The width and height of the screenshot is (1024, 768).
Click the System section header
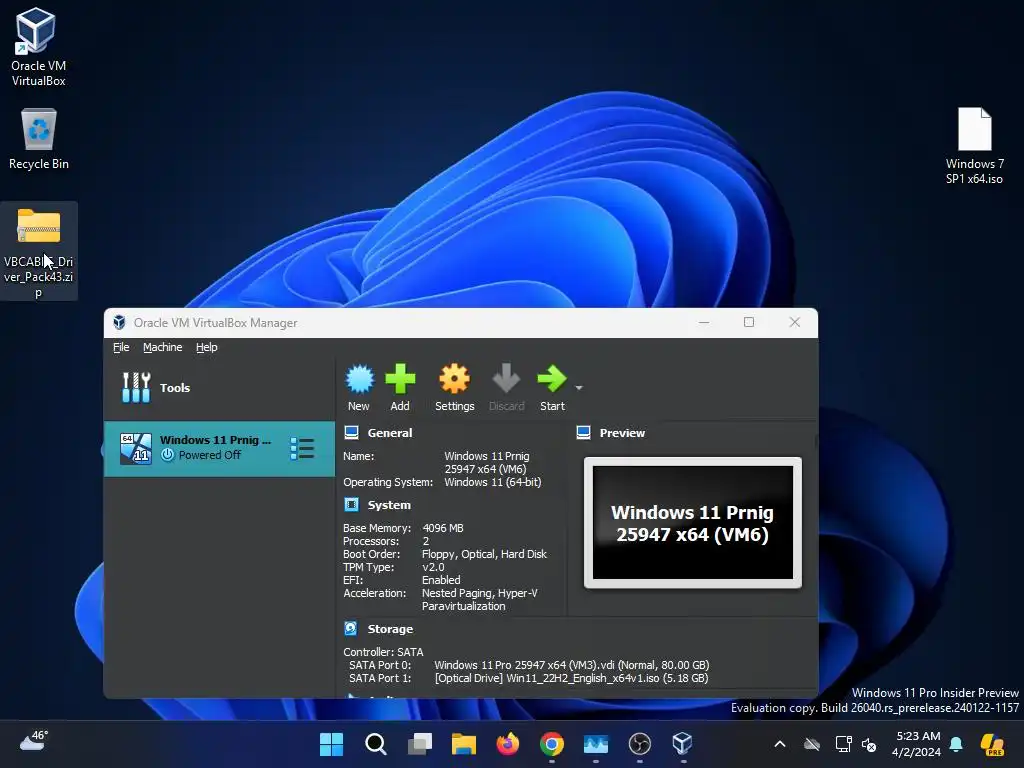[x=389, y=505]
